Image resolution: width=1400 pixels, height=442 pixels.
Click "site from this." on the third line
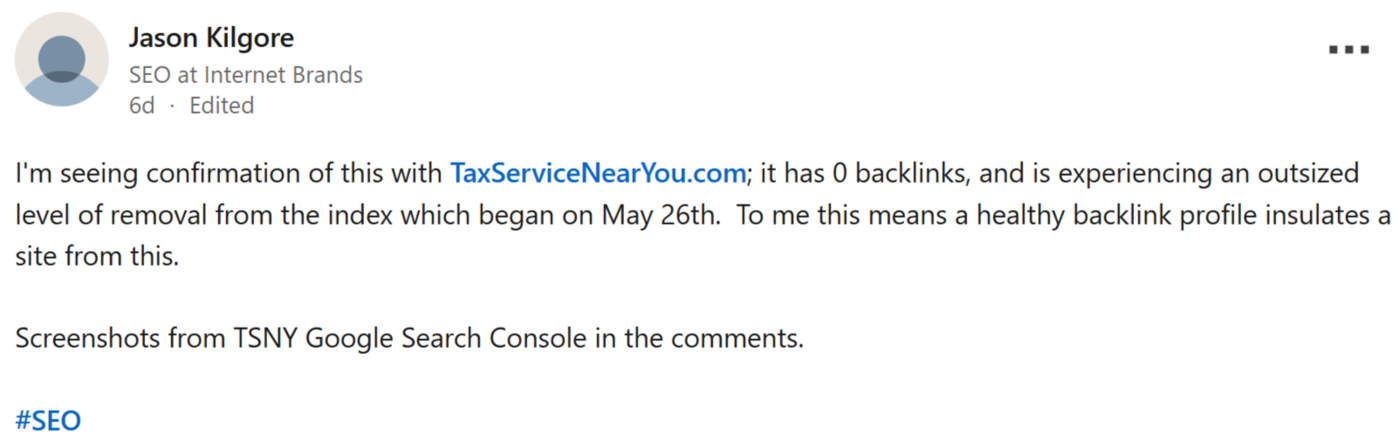[x=96, y=256]
